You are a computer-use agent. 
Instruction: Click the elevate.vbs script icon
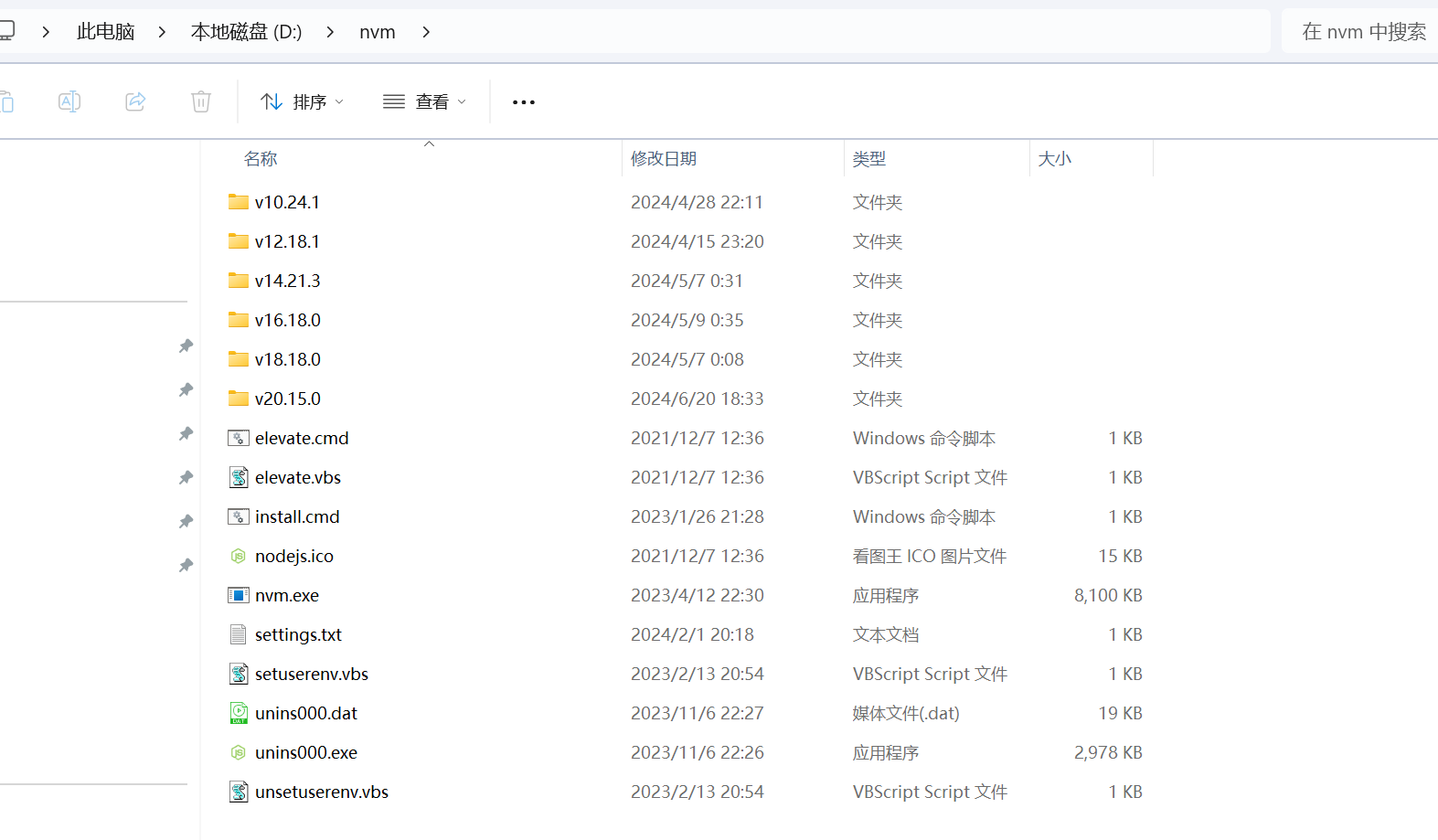239,477
